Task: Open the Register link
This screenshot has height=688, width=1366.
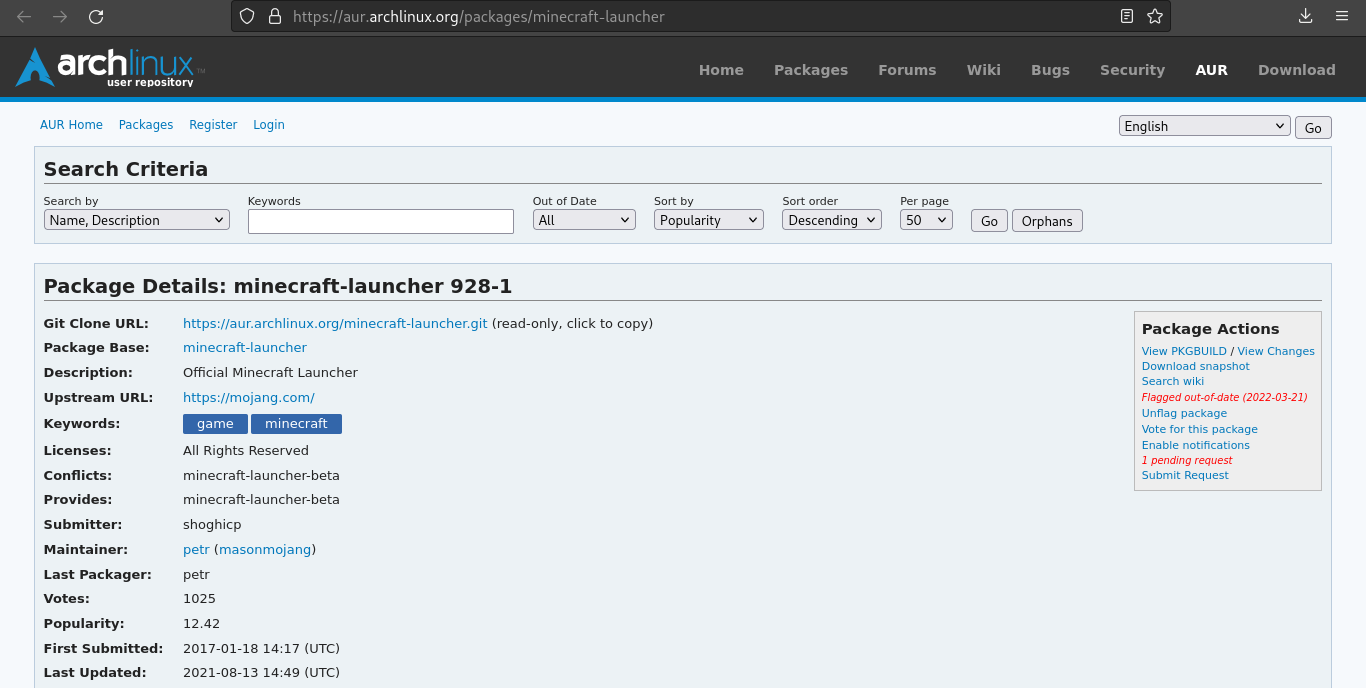Action: 213,125
